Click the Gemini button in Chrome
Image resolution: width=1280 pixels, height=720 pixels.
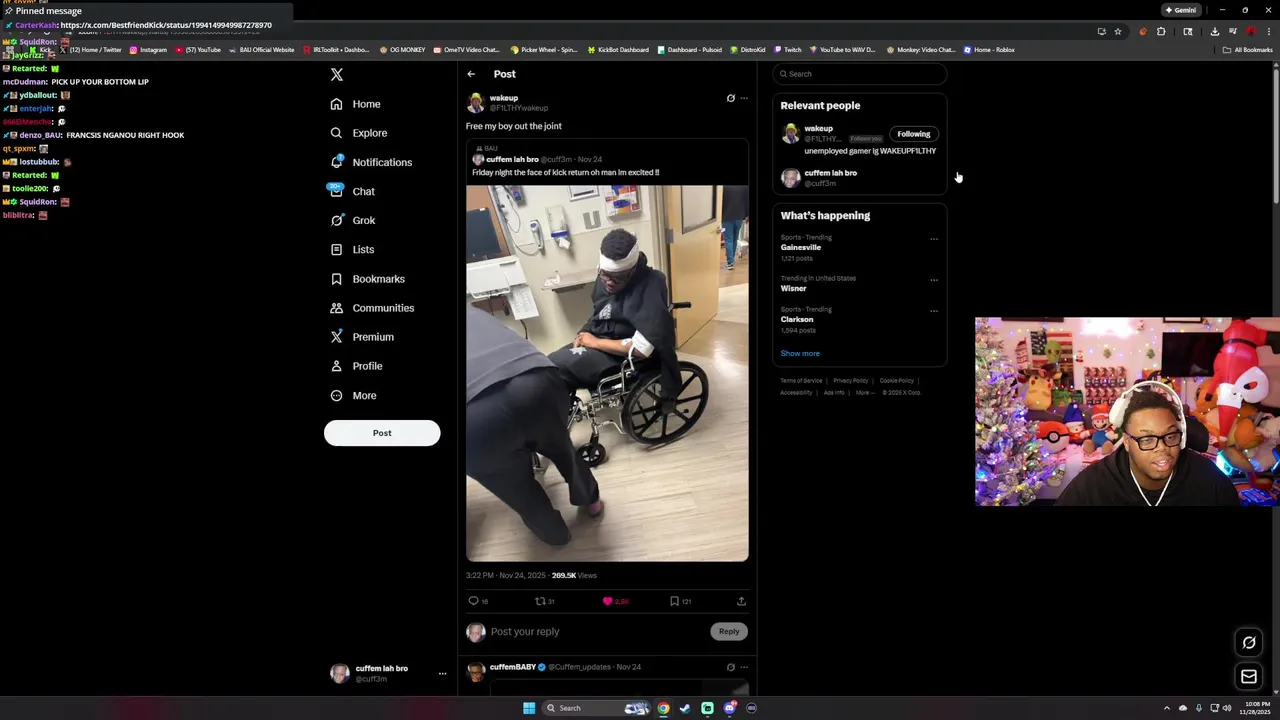click(1181, 10)
